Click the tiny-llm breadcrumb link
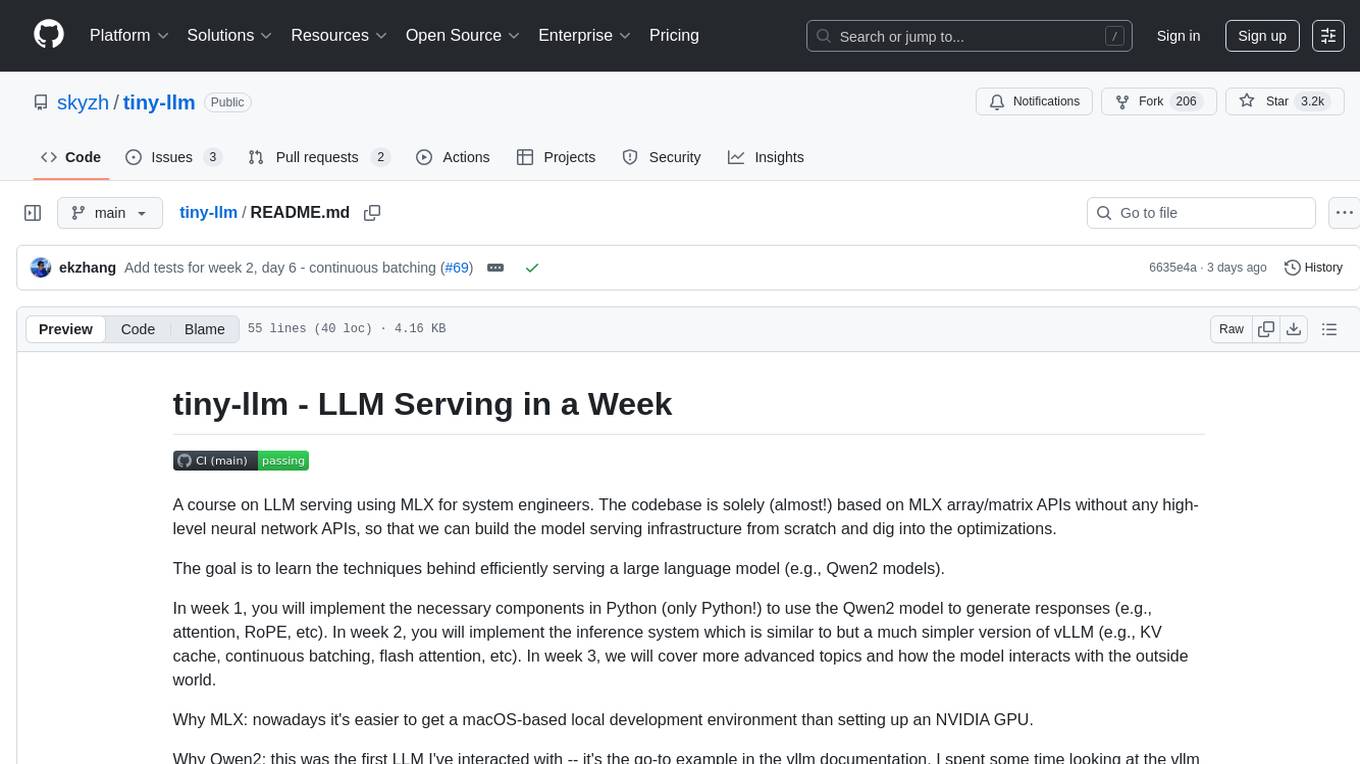 tap(208, 212)
